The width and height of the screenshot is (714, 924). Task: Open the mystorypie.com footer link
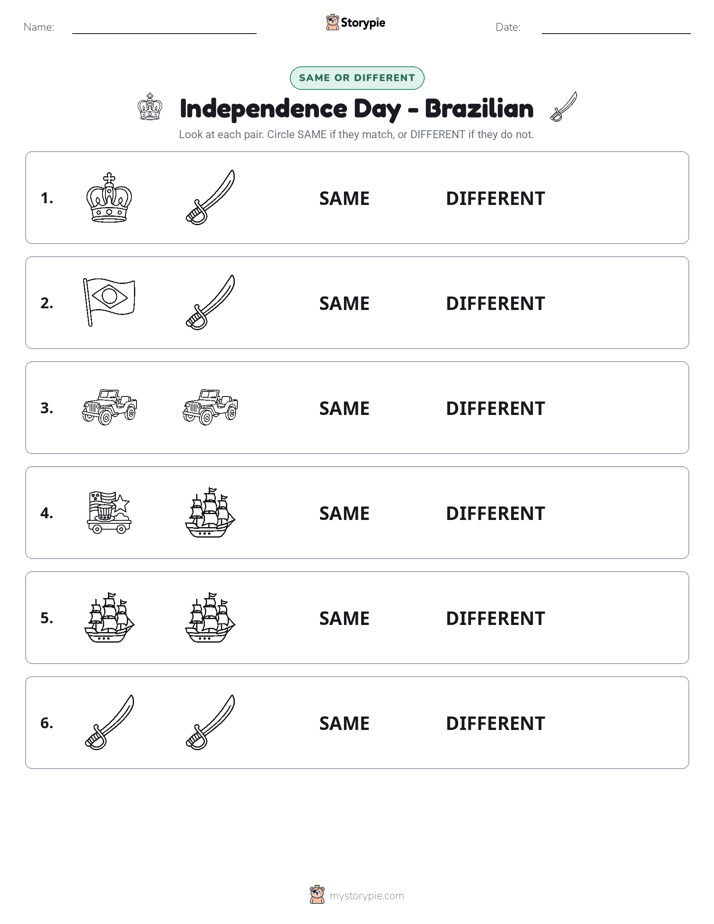click(366, 896)
